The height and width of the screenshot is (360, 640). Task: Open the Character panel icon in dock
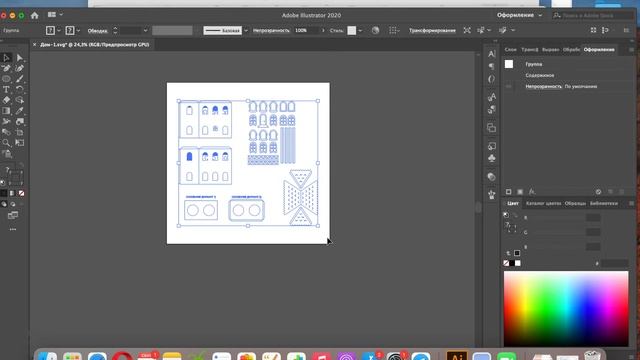tap(491, 54)
